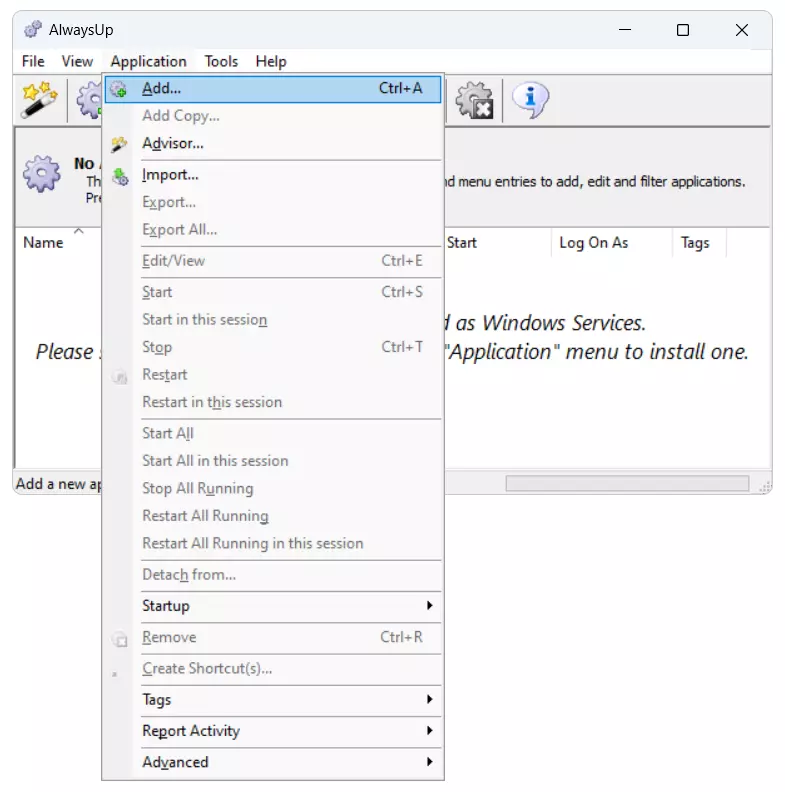Open the File menu
Image resolution: width=785 pixels, height=792 pixels.
[33, 62]
